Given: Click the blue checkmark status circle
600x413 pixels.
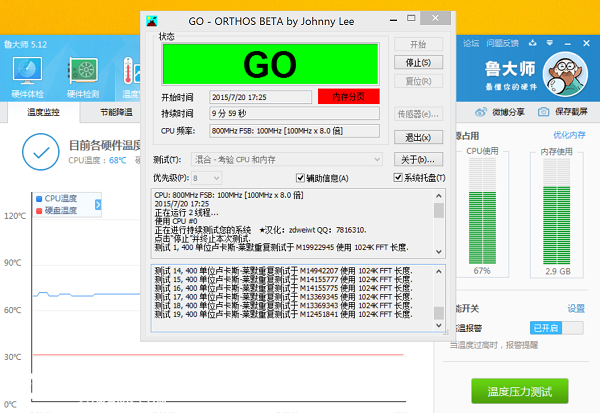Looking at the screenshot, I should click(x=41, y=152).
